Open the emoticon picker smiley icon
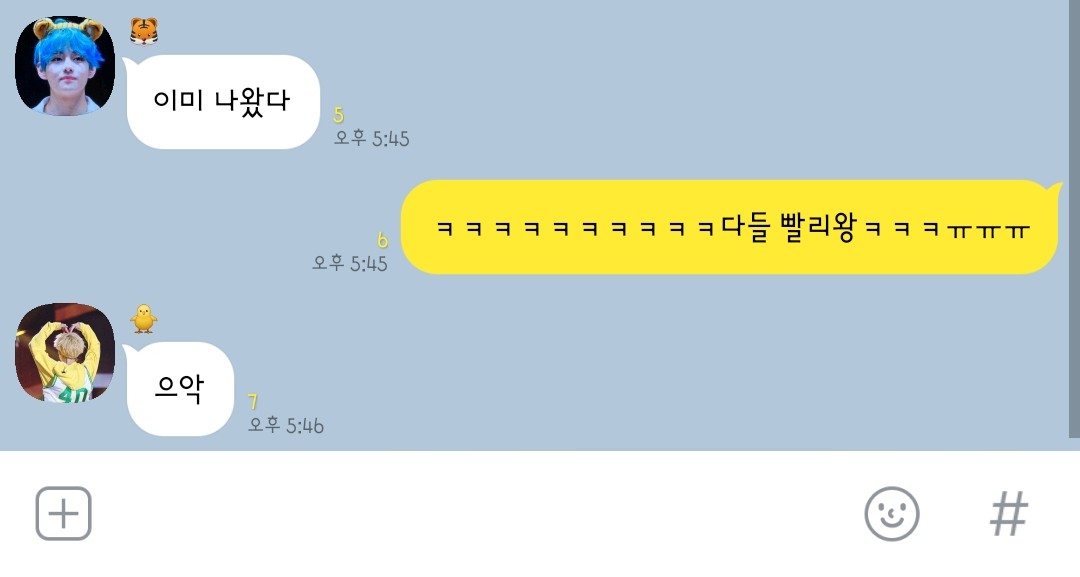Image resolution: width=1080 pixels, height=577 pixels. (x=891, y=514)
